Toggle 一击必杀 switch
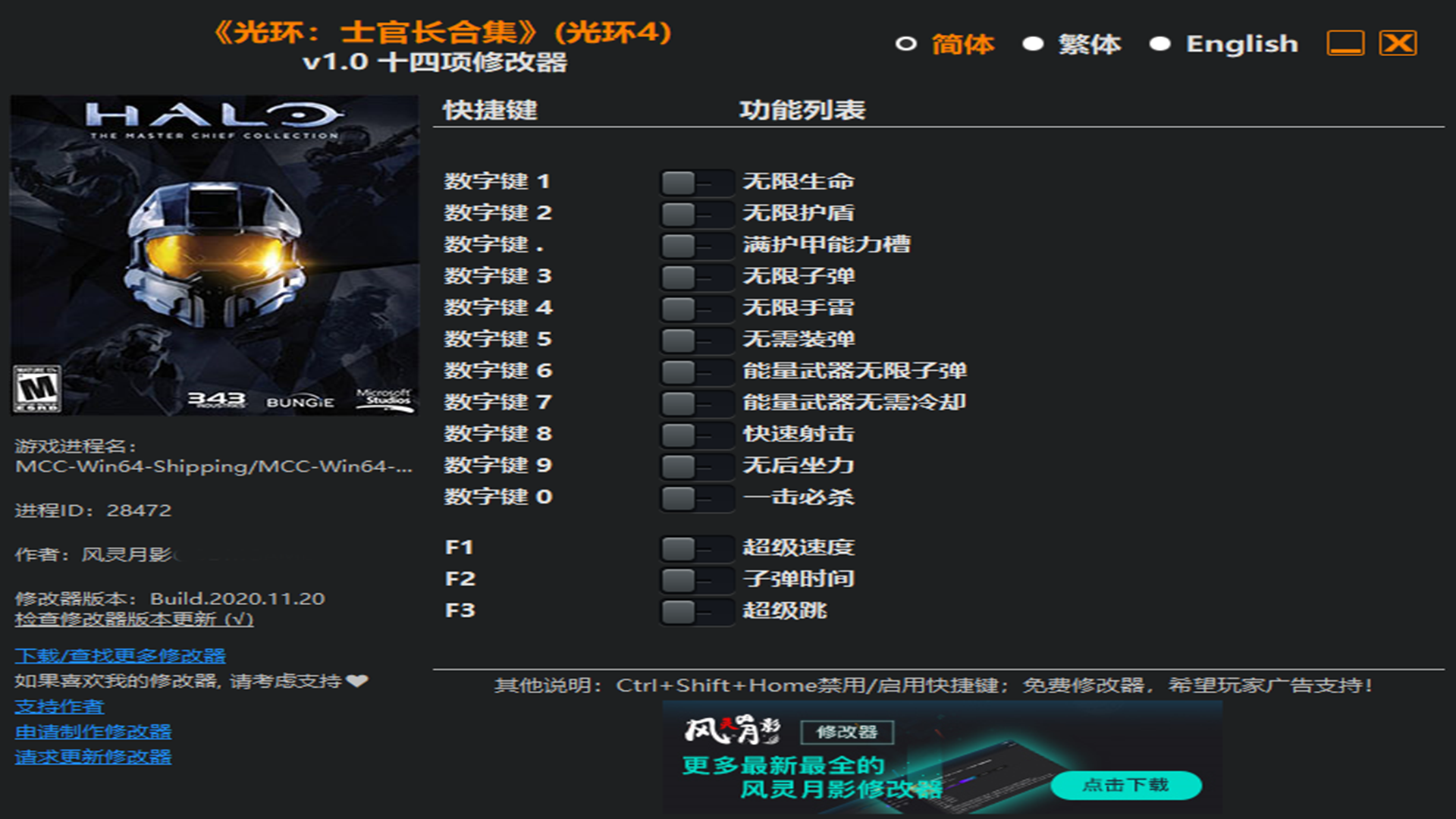 pos(695,498)
